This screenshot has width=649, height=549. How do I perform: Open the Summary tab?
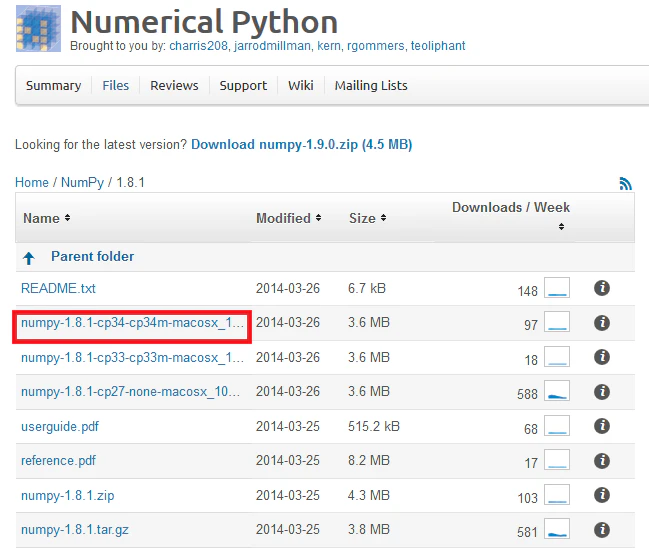click(53, 86)
